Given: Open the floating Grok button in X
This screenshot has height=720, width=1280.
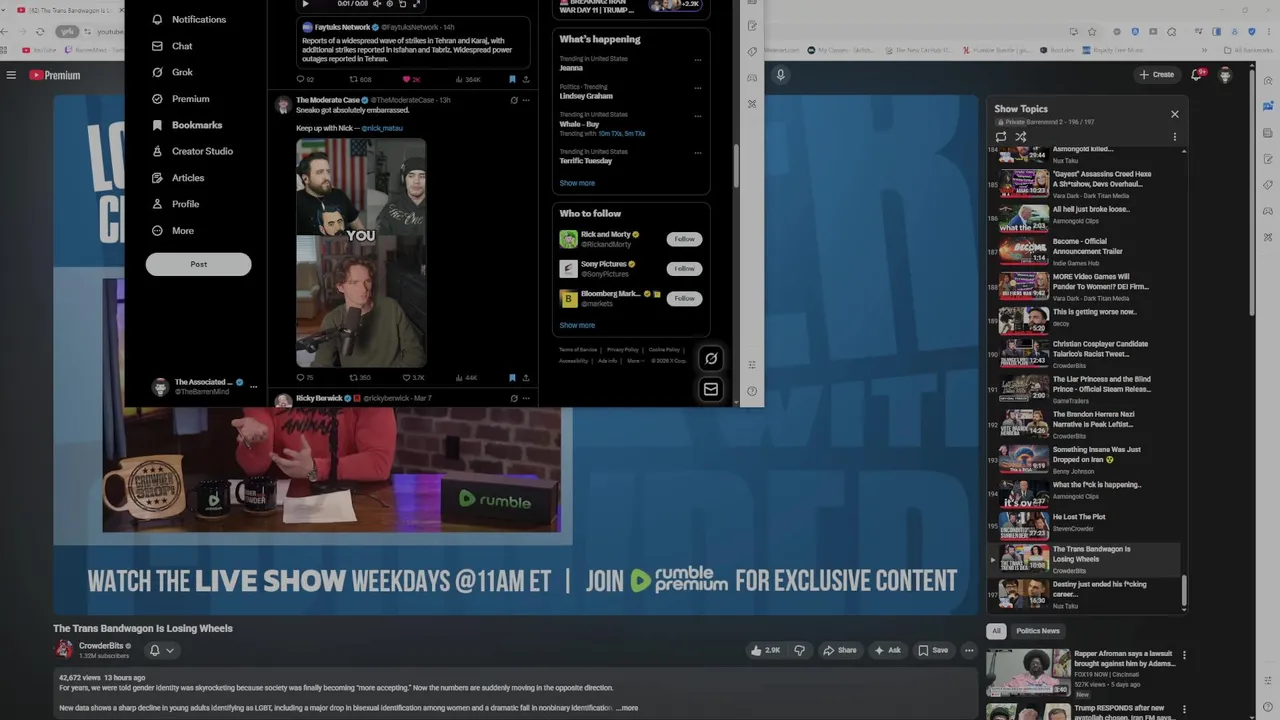Looking at the screenshot, I should point(711,358).
